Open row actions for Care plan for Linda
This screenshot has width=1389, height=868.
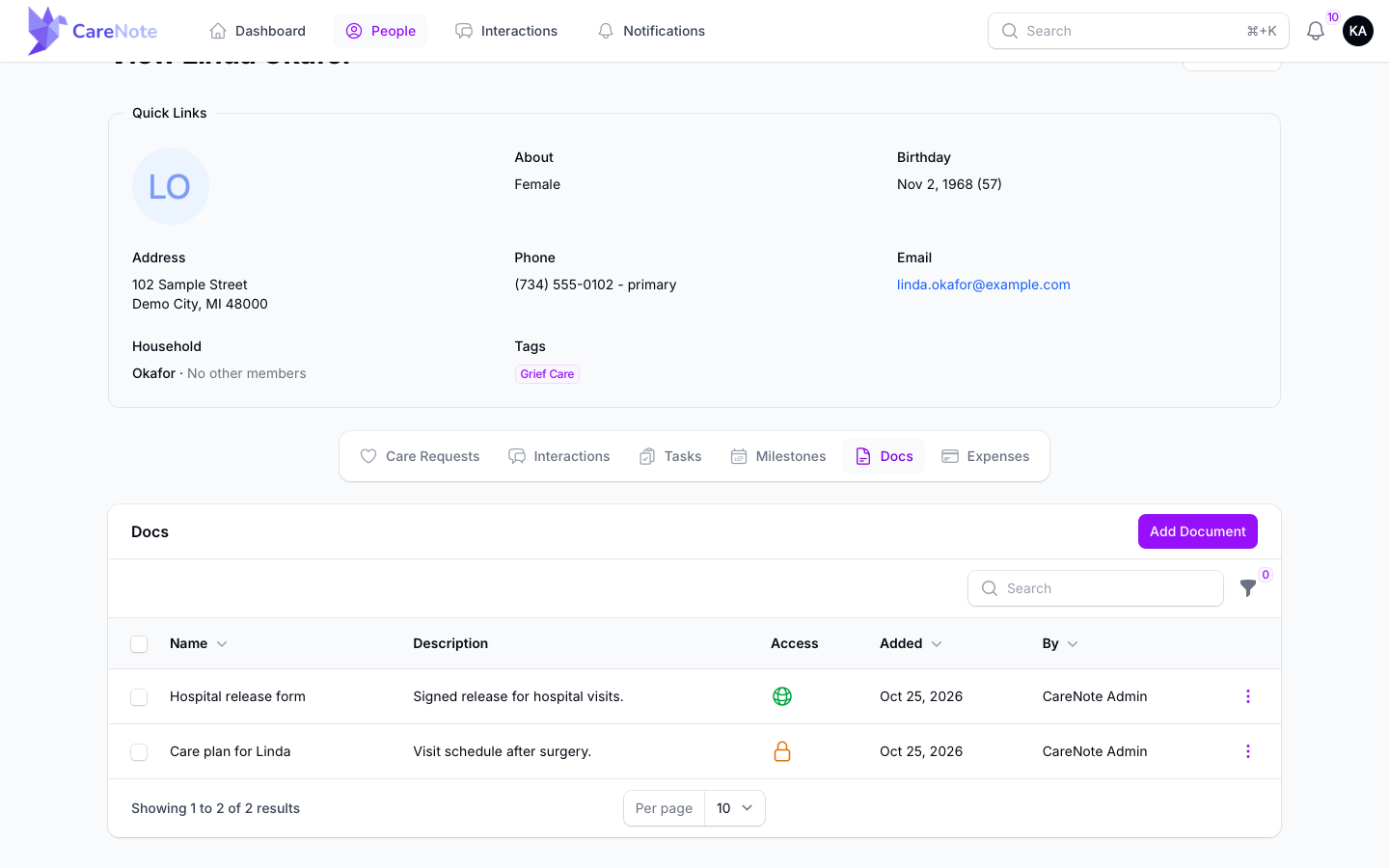click(1248, 751)
